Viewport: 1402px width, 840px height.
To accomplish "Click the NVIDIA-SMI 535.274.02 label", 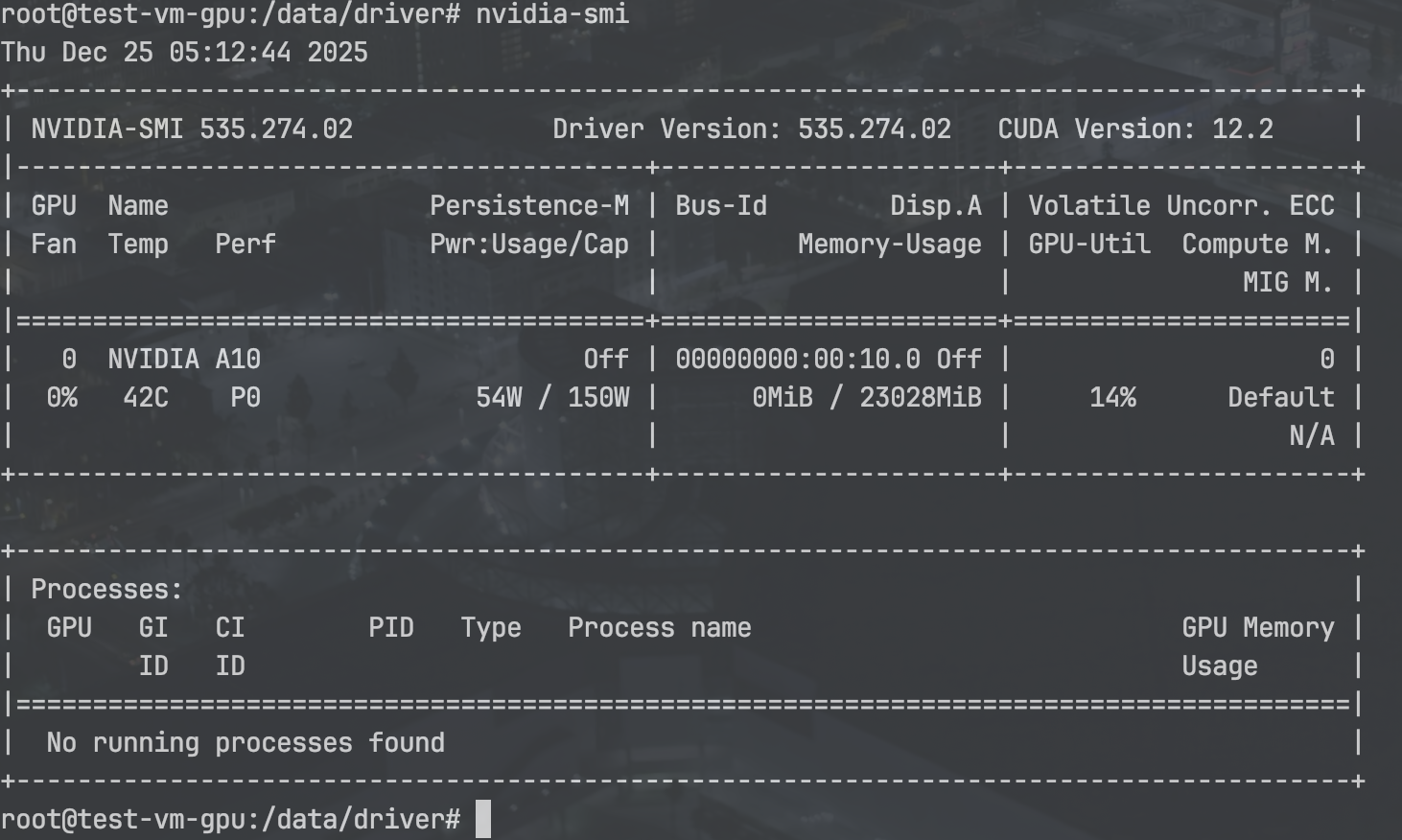I will [192, 129].
